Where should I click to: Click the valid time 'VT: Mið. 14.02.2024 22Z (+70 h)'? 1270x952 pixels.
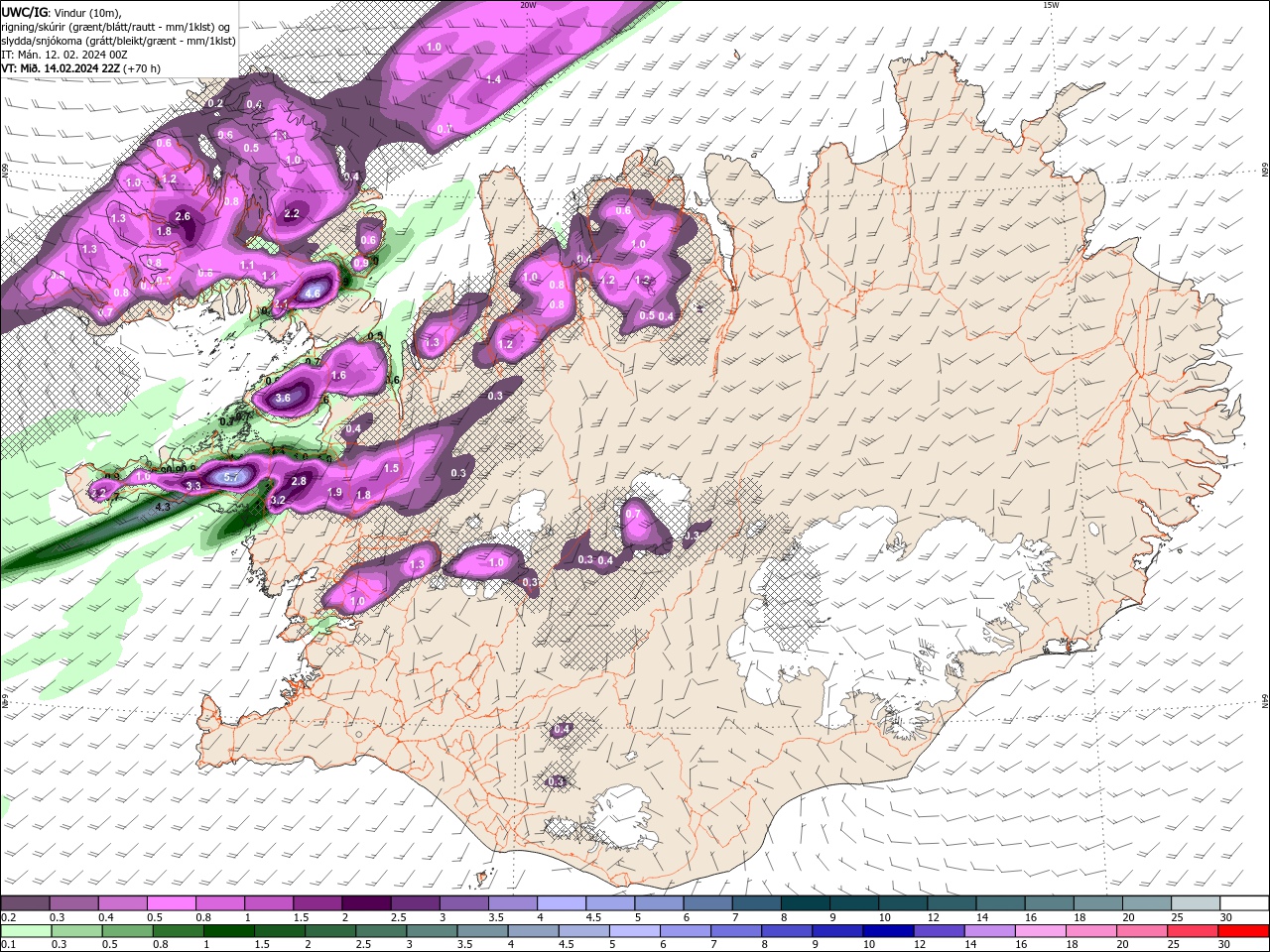[x=80, y=68]
